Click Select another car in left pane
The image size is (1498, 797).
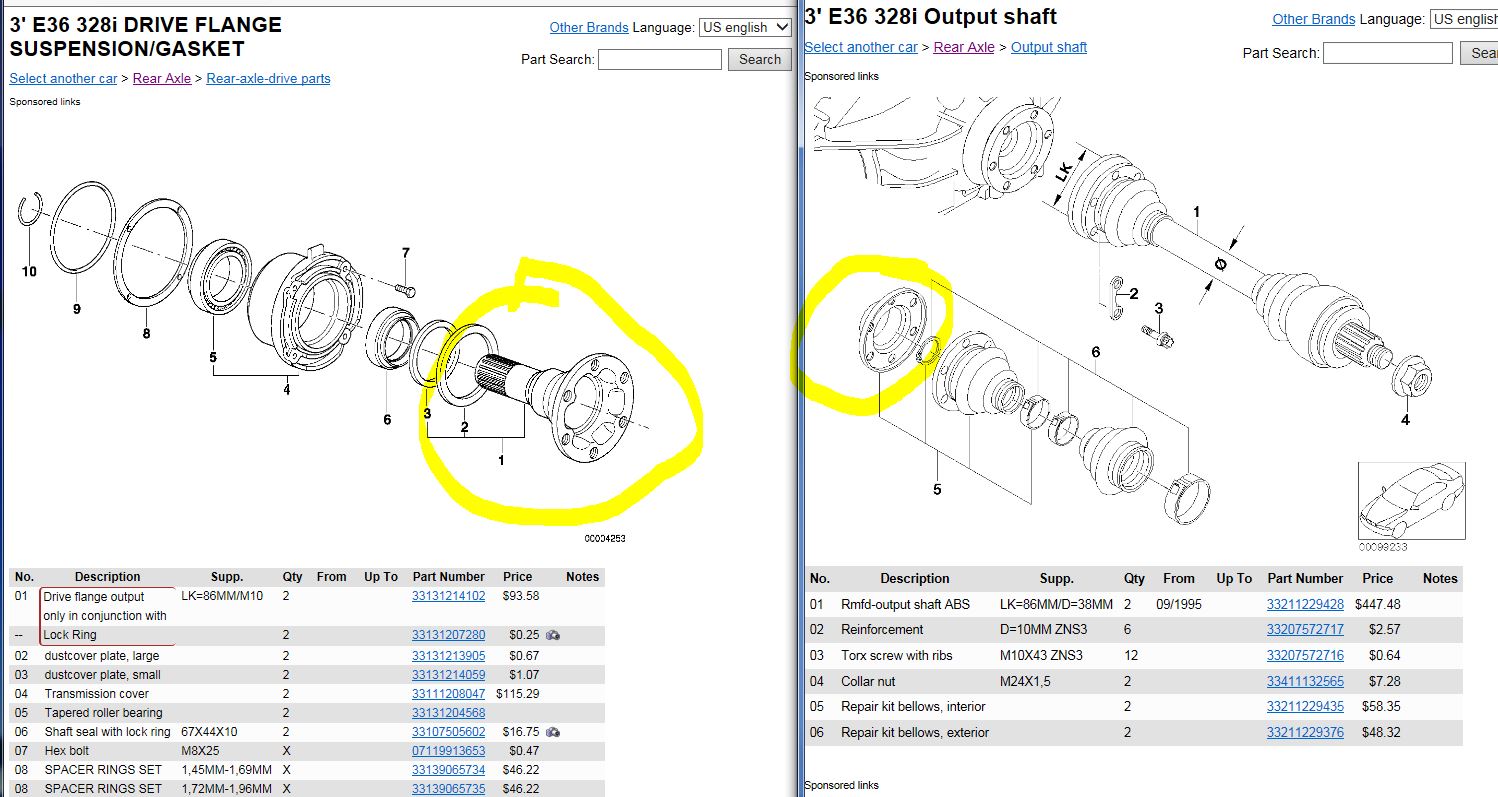63,78
